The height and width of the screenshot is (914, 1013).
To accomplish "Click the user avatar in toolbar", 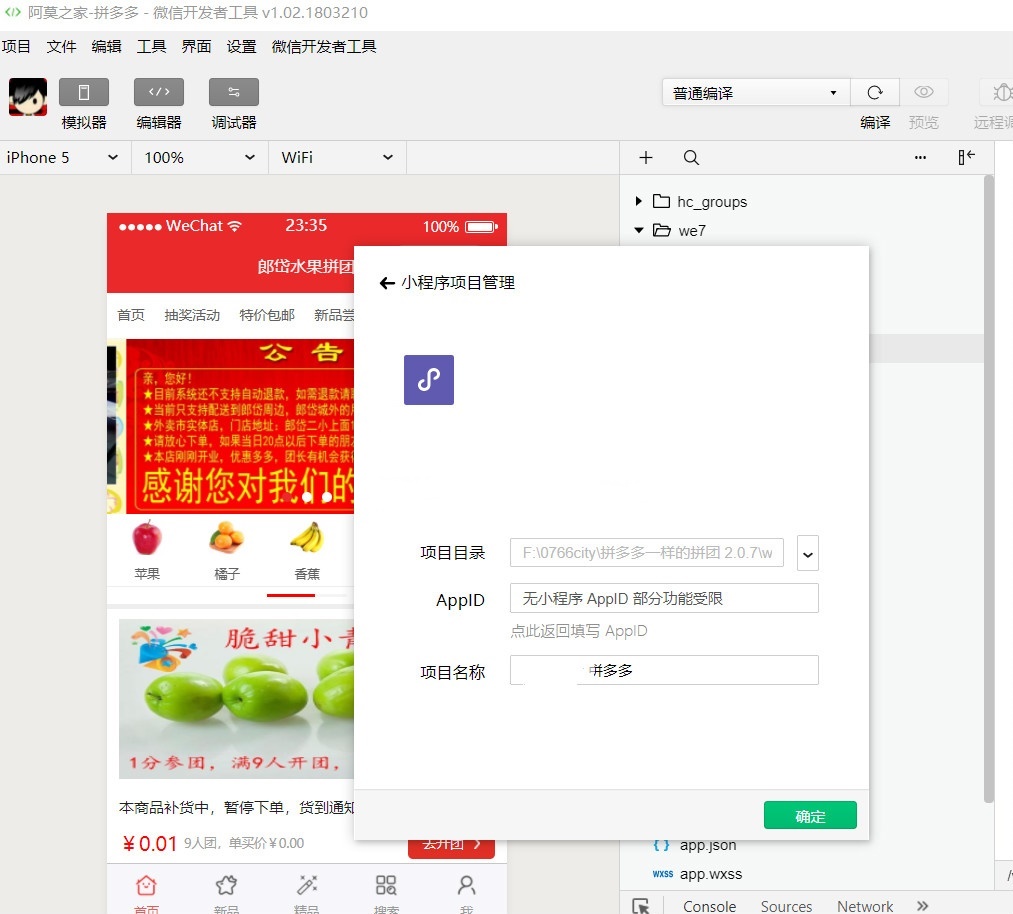I will [28, 97].
